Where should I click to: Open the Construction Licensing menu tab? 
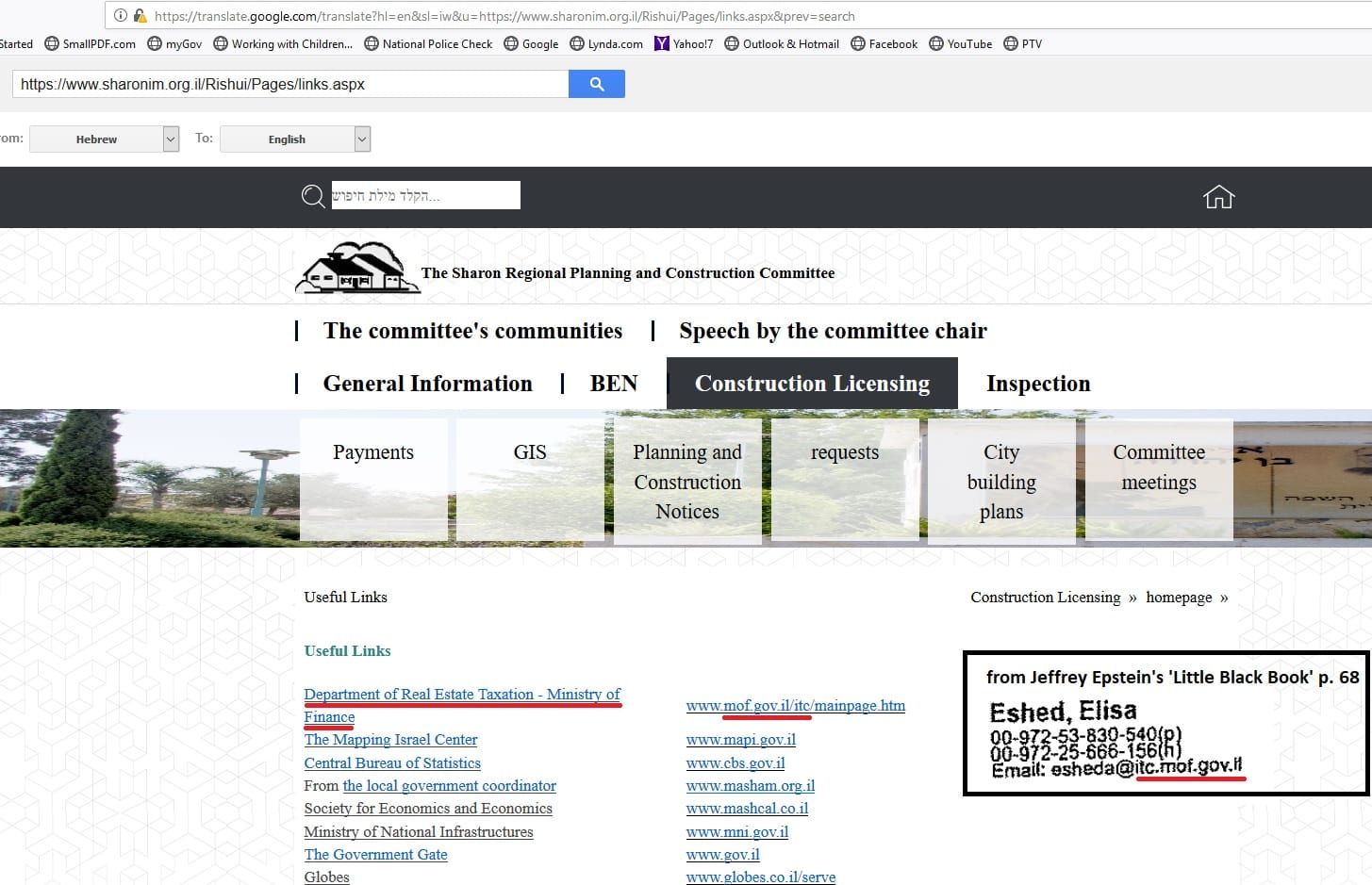812,384
